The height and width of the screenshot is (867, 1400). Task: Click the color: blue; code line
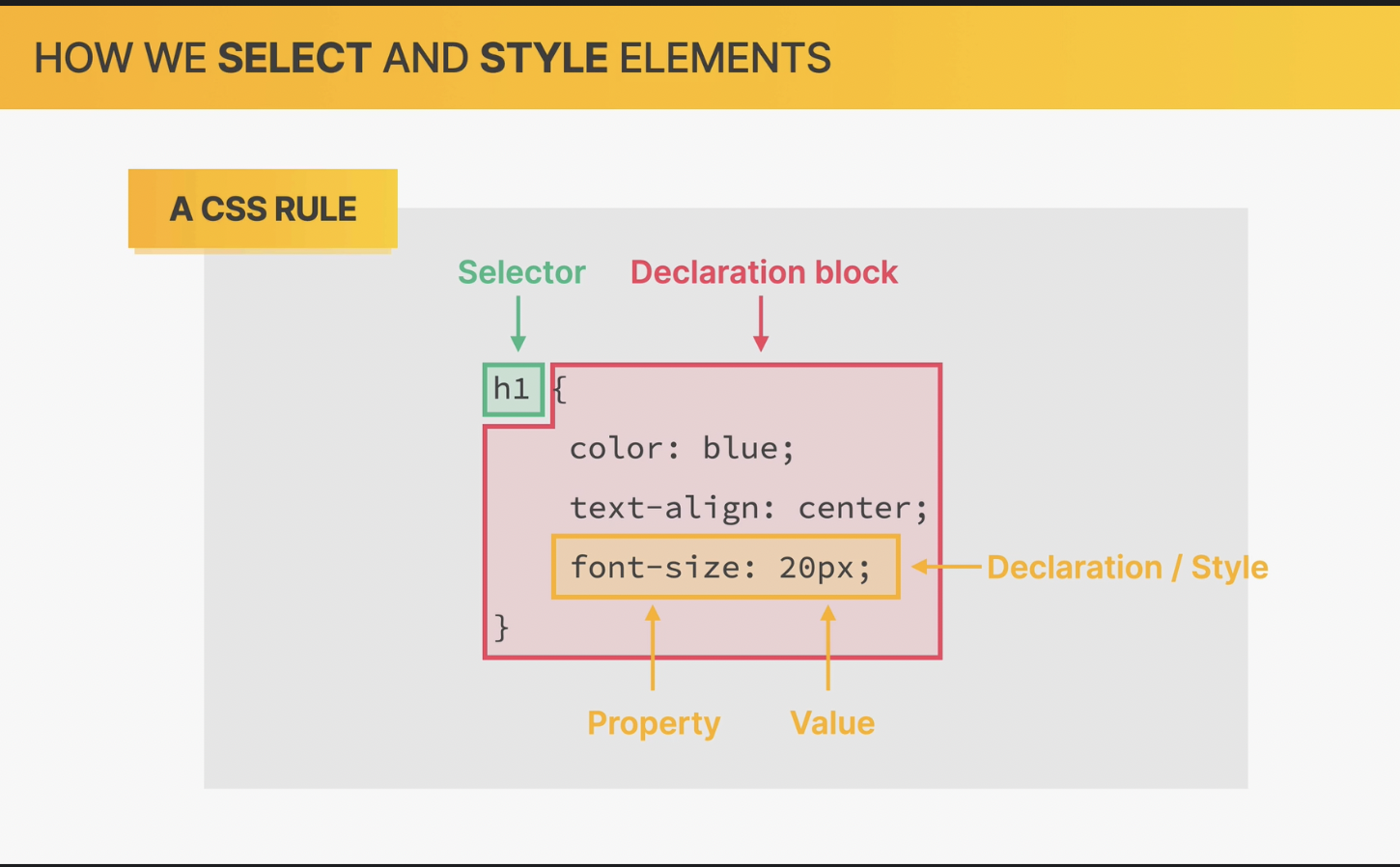coord(682,448)
